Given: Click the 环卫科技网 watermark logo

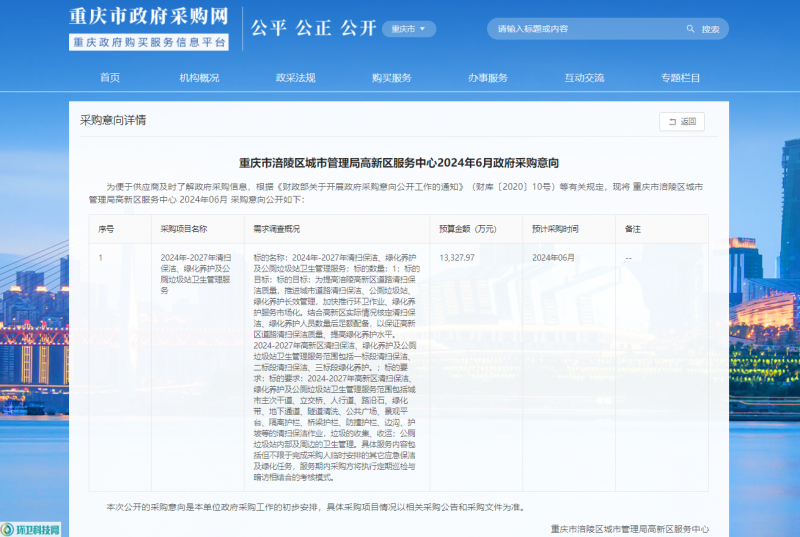Looking at the screenshot, I should point(31,528).
